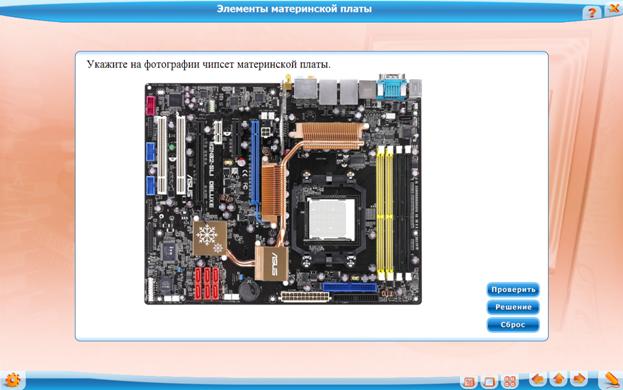Open the four-squares thumbnail view icon

click(x=509, y=382)
